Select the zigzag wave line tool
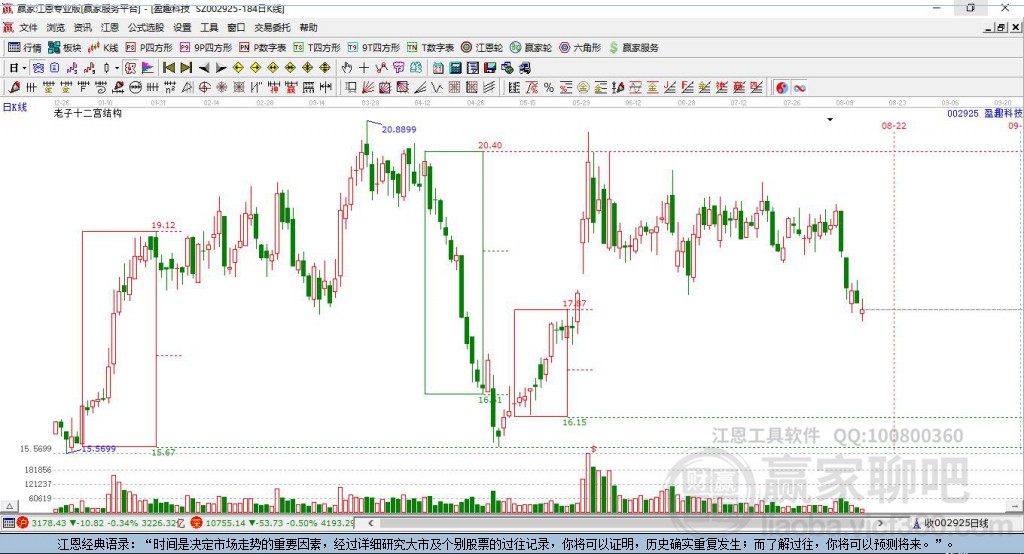The height and width of the screenshot is (554, 1024). [x=436, y=88]
